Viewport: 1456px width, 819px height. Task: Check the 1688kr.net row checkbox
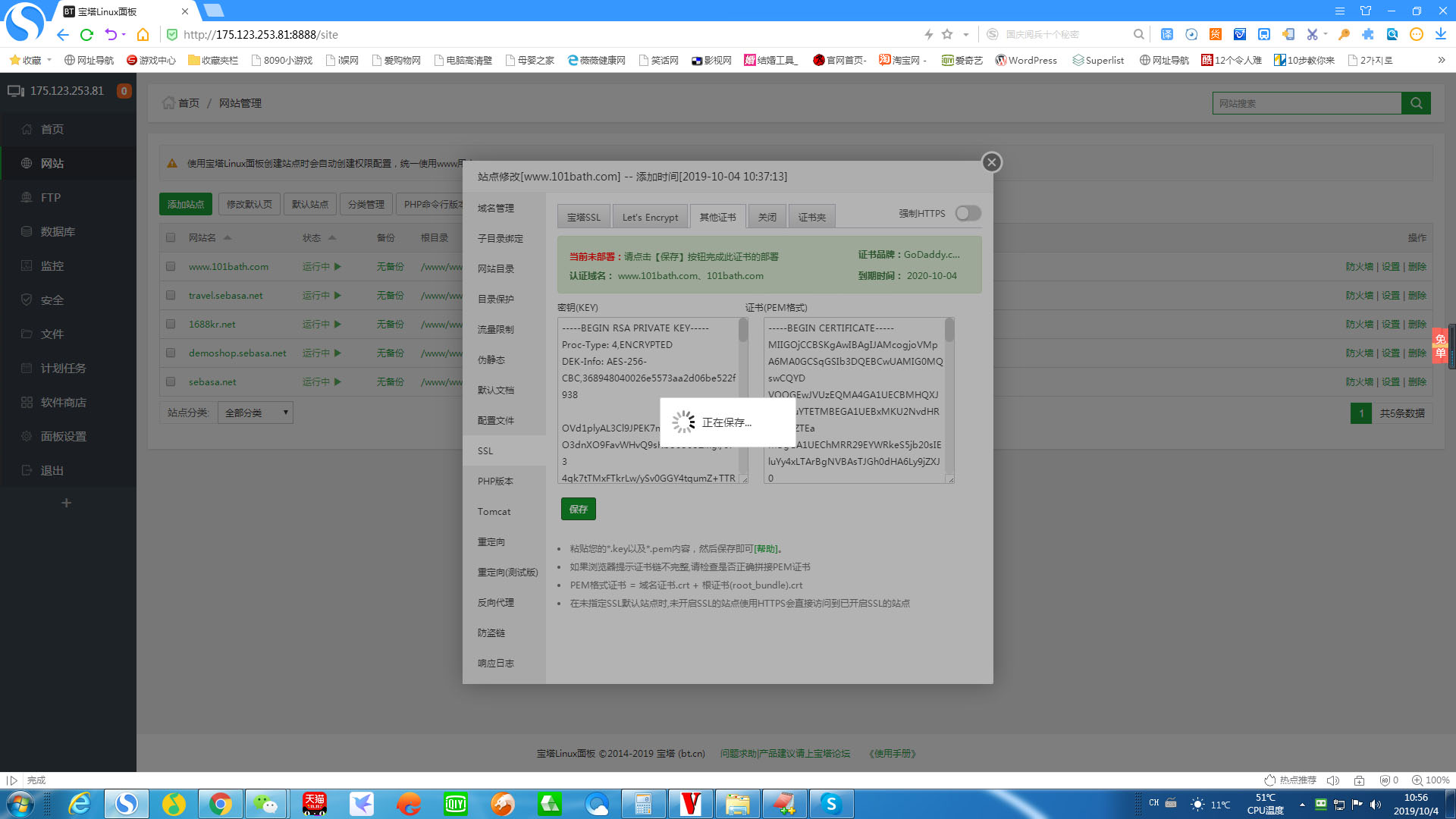pos(171,324)
